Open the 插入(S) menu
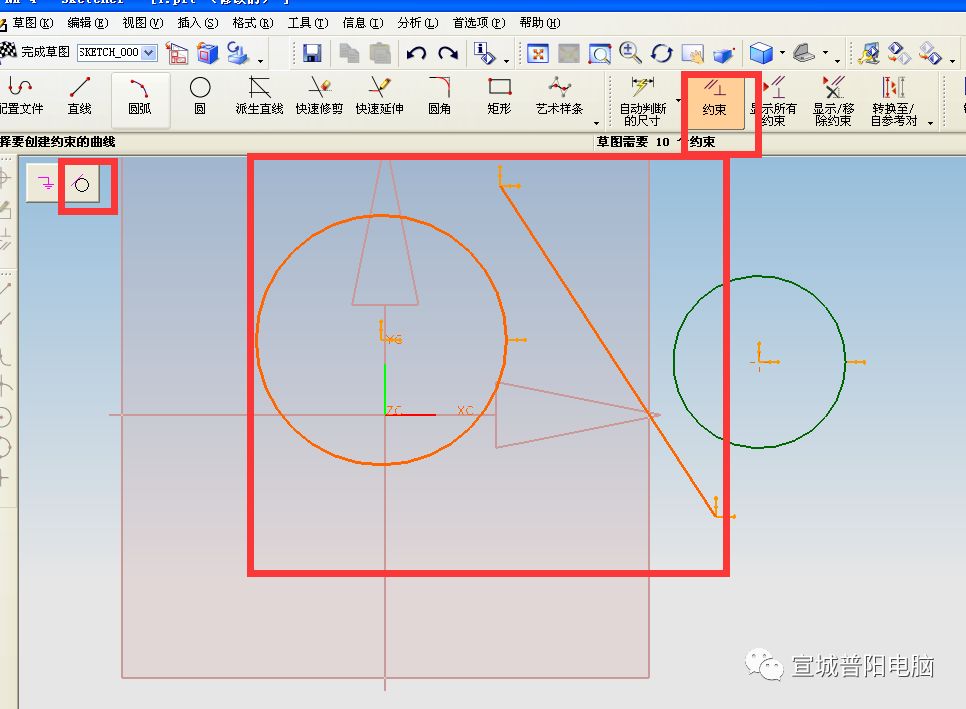 click(x=198, y=23)
